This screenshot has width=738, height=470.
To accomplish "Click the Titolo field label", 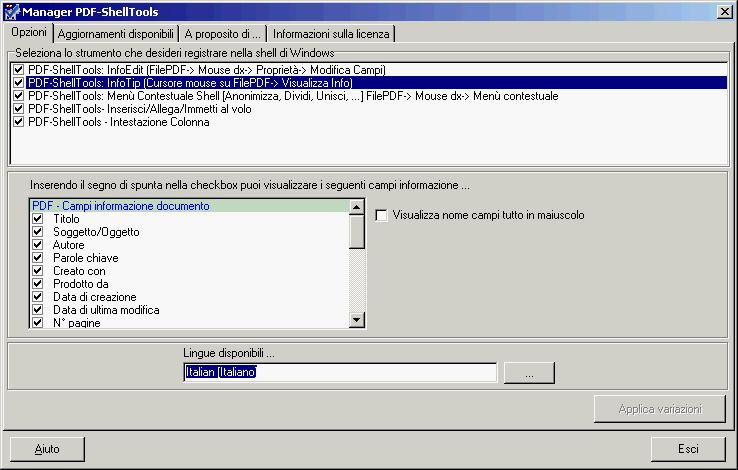I will [66, 219].
